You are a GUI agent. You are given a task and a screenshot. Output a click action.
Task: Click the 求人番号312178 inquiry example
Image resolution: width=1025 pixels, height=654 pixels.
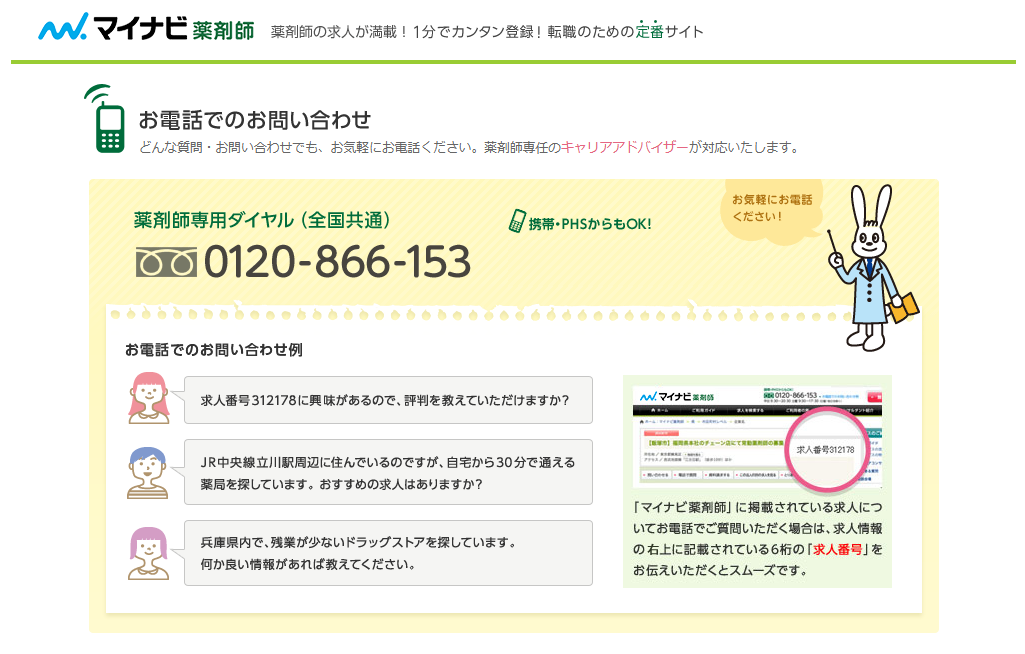coord(388,400)
